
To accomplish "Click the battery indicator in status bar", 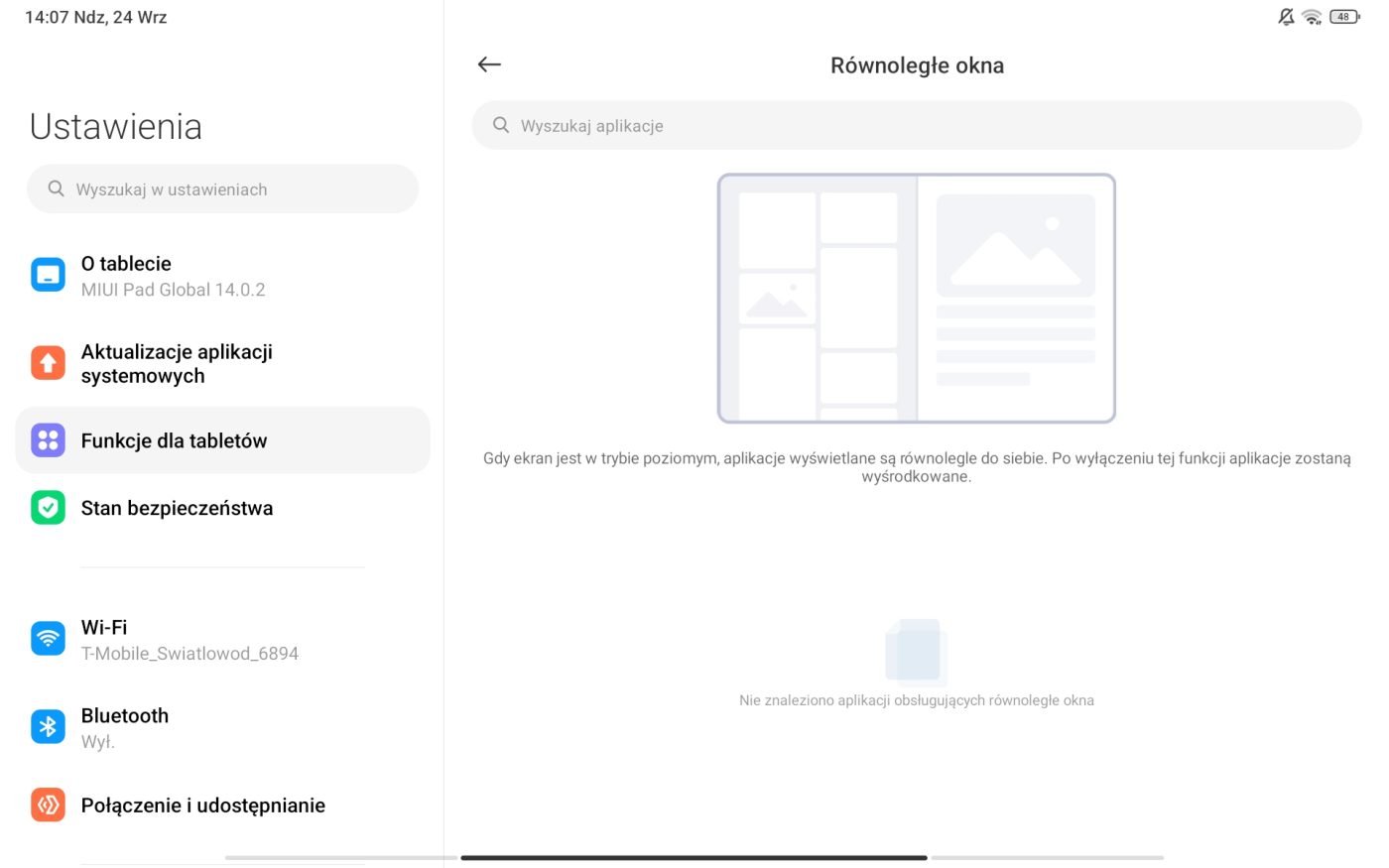I will pos(1344,17).
